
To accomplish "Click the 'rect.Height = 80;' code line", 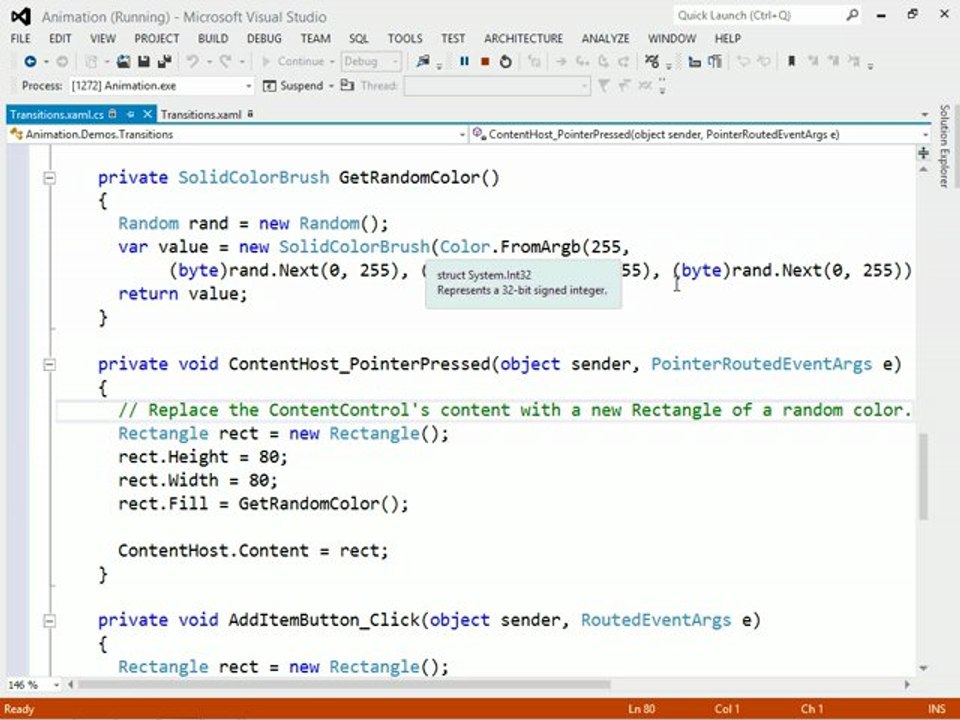I will (203, 457).
